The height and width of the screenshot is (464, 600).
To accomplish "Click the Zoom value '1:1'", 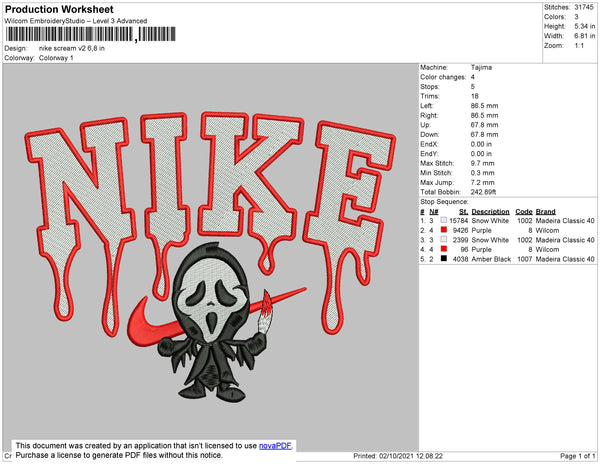I will [x=579, y=46].
